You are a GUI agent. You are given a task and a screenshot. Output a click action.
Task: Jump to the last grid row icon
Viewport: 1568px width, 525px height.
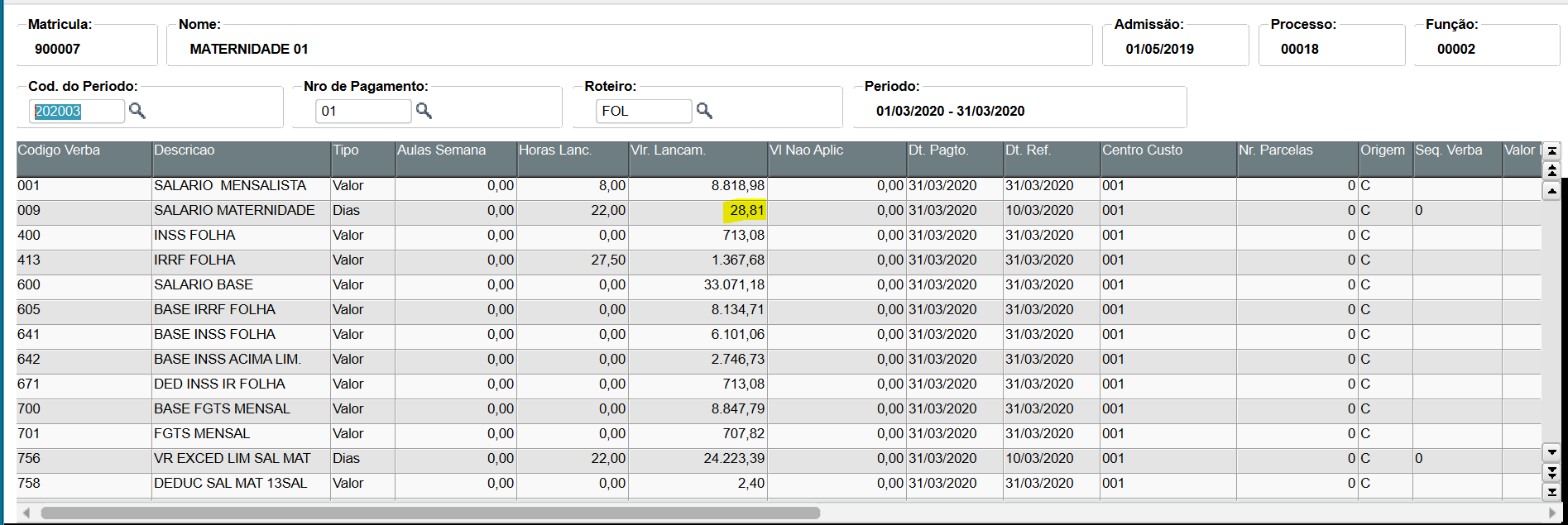click(1552, 492)
